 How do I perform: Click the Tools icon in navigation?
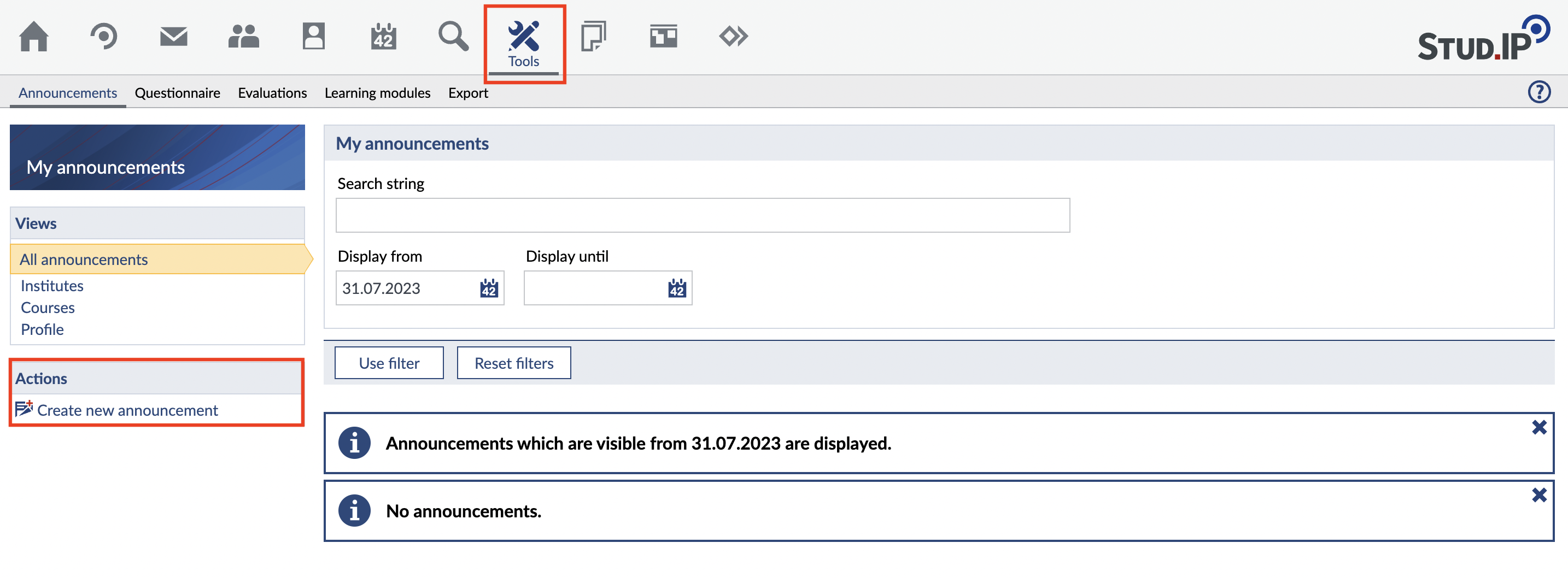point(523,43)
